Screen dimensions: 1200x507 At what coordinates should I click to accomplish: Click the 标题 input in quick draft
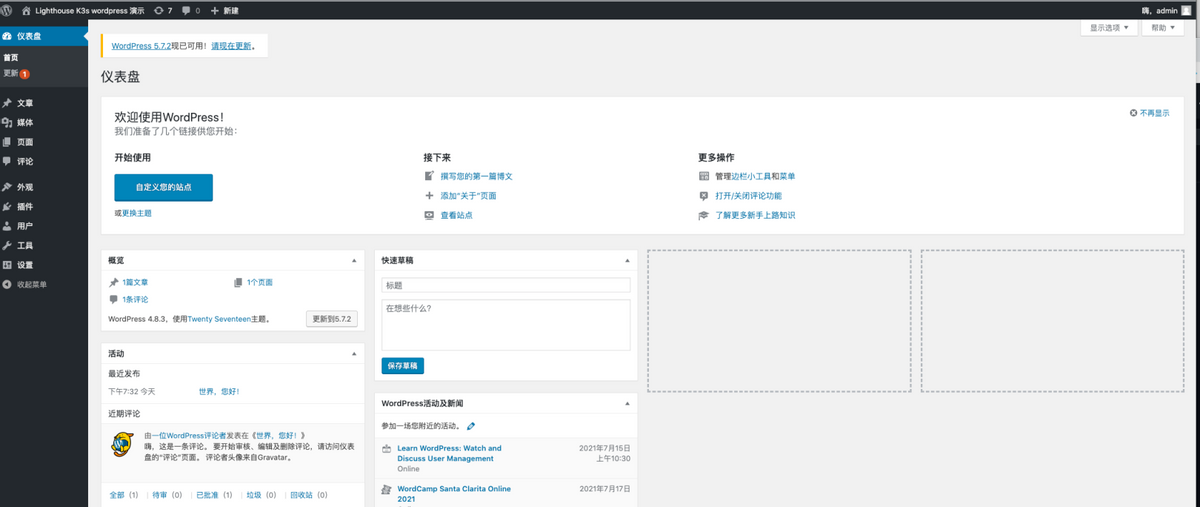(506, 285)
